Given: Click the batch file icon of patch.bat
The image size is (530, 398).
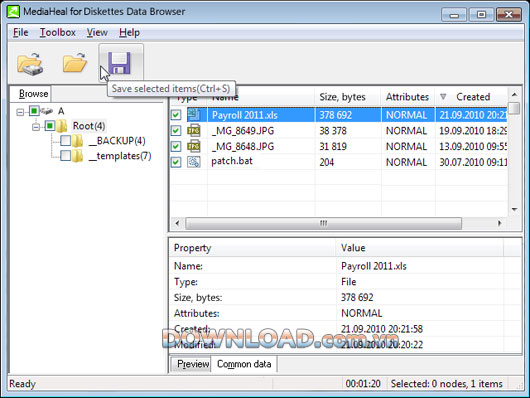Looking at the screenshot, I should [194, 162].
